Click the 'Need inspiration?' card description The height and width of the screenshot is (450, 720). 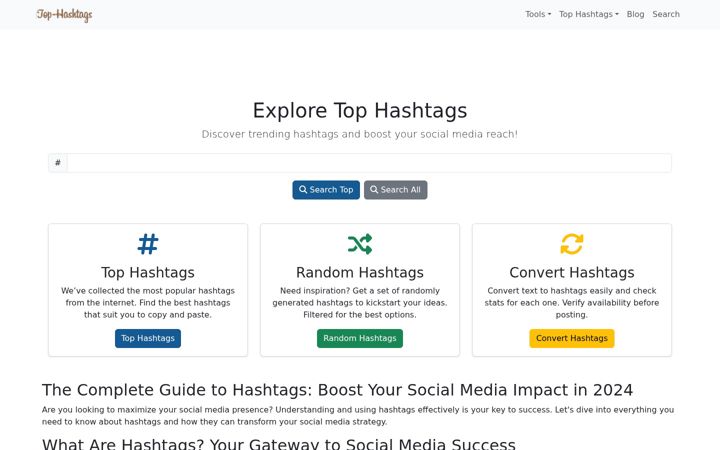point(360,303)
